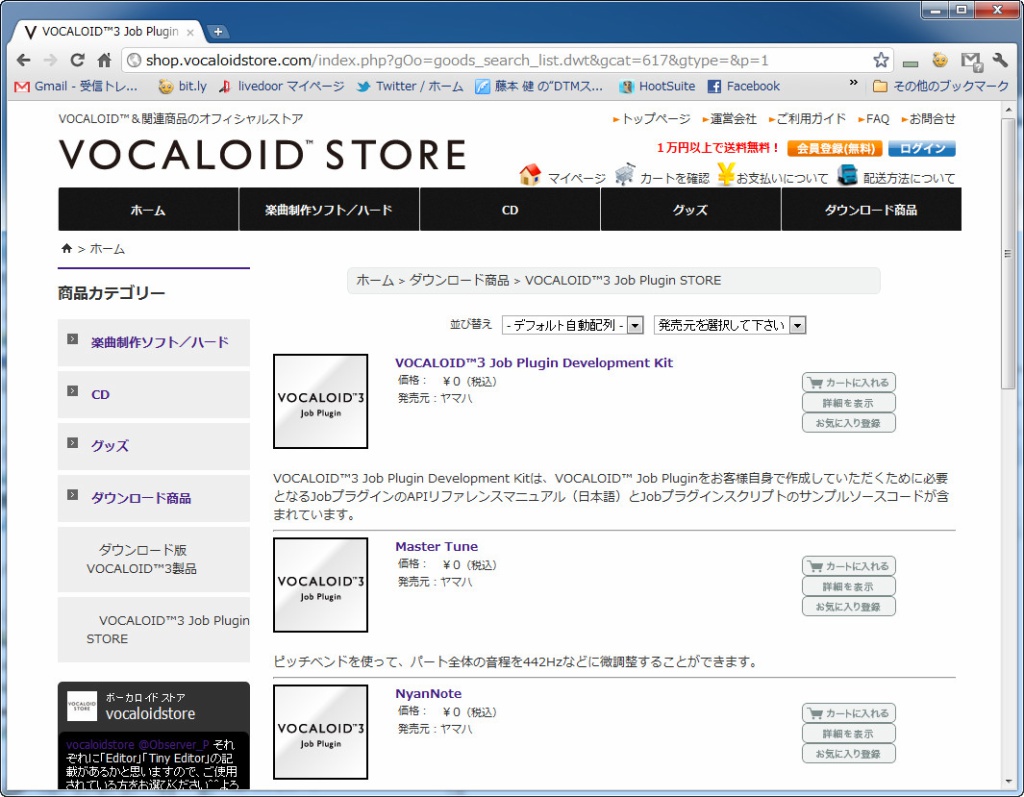
Task: Open the bit.ly bookmark
Action: (x=183, y=86)
